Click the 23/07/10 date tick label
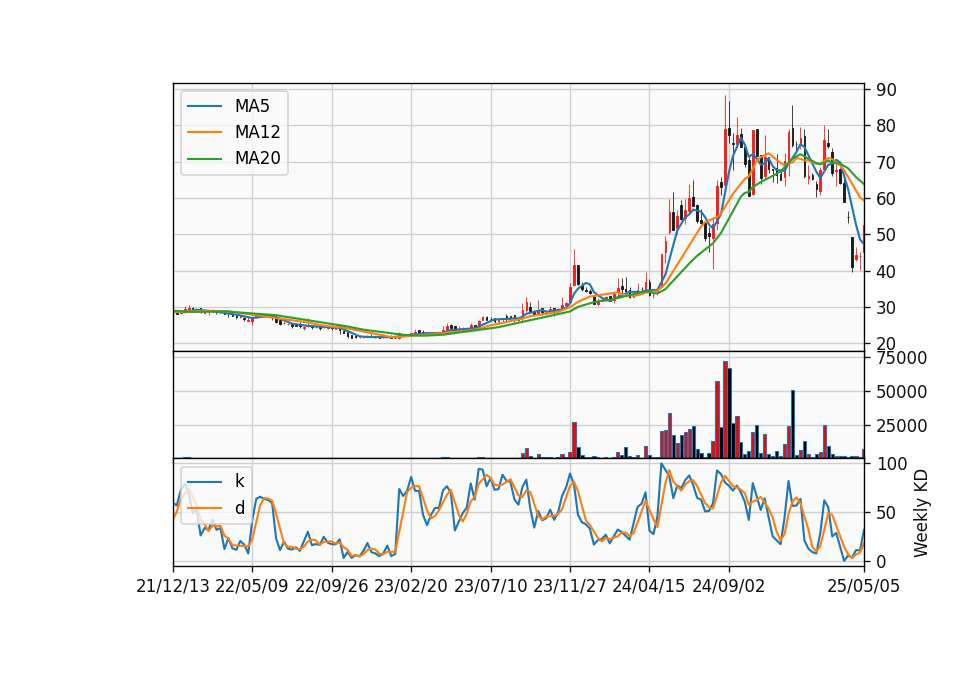Viewport: 960px width, 690px height. click(490, 587)
